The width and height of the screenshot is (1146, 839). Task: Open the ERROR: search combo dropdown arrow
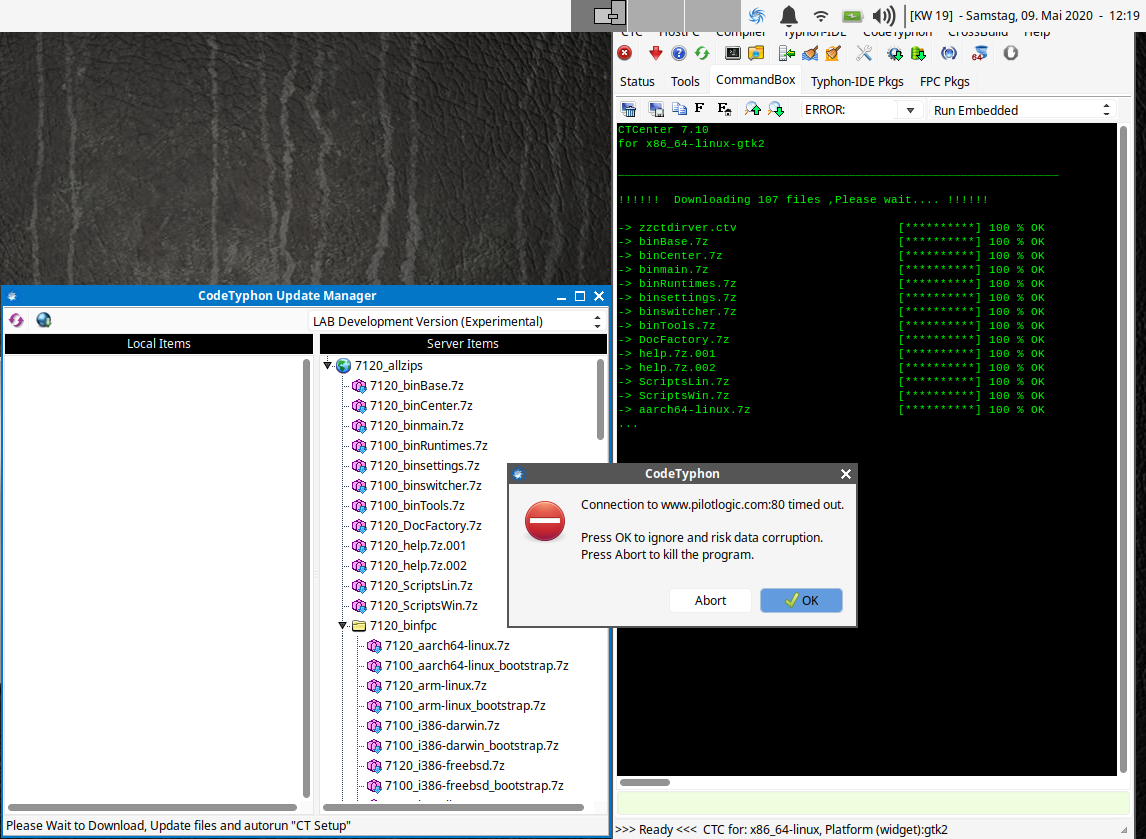910,110
